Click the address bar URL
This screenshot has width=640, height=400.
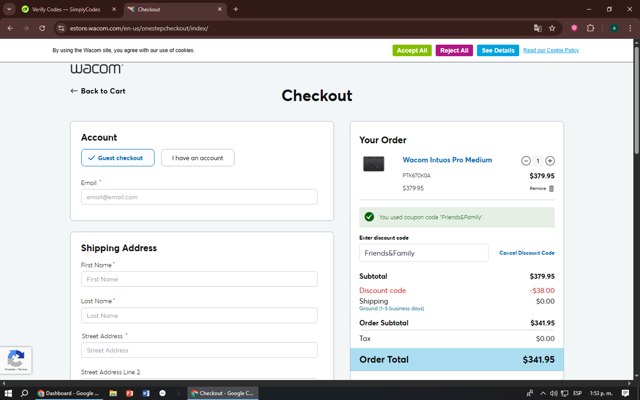(x=139, y=28)
